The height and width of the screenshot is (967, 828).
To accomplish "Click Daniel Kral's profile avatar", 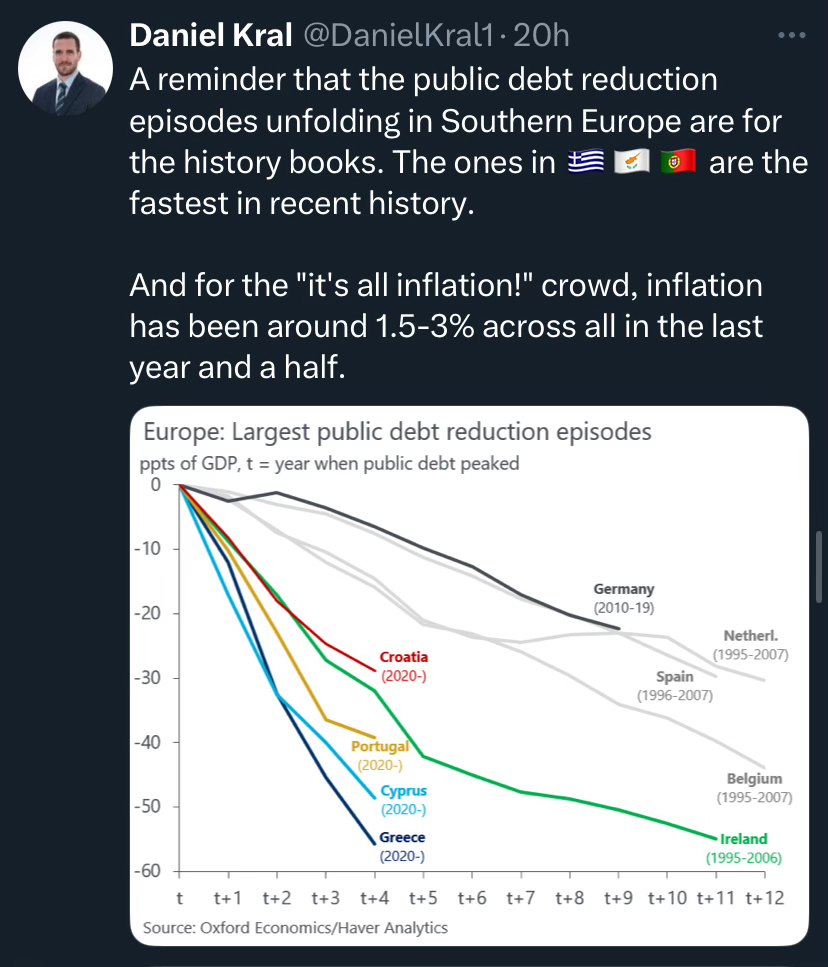I will pyautogui.click(x=67, y=67).
